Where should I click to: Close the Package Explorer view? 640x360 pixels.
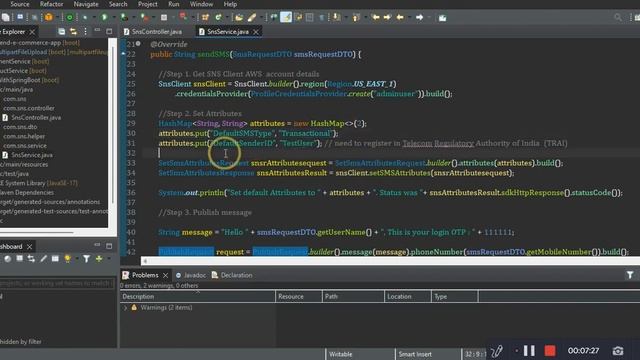tap(32, 31)
